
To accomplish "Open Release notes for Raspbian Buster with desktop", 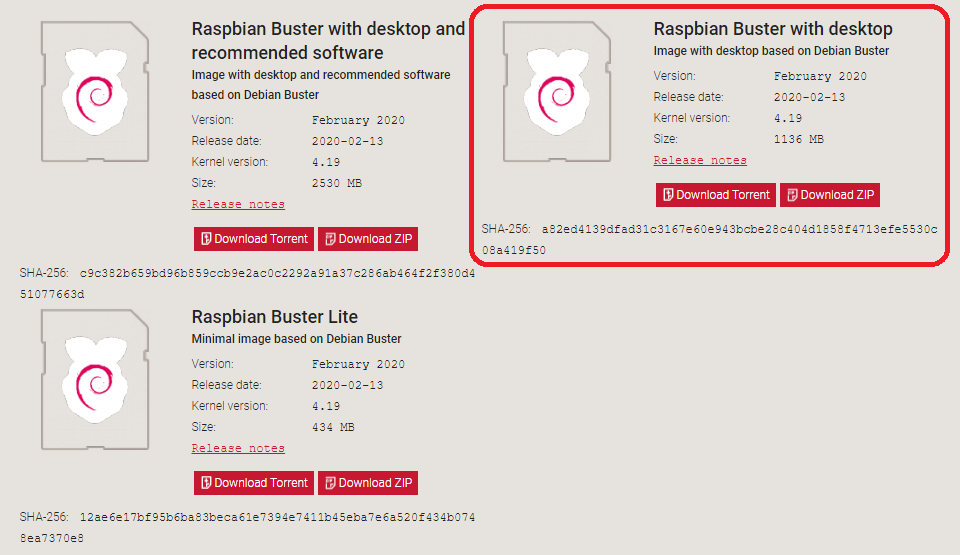I will coord(700,160).
